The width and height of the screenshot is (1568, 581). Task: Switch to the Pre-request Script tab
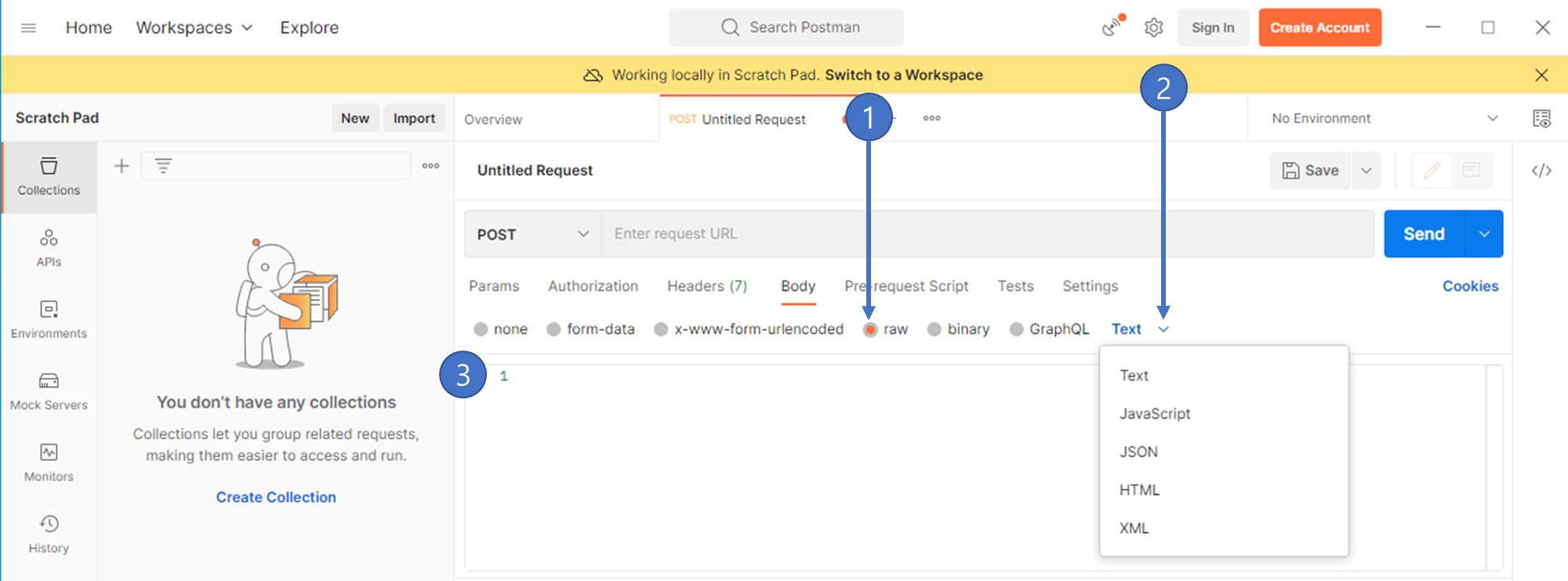[x=906, y=286]
